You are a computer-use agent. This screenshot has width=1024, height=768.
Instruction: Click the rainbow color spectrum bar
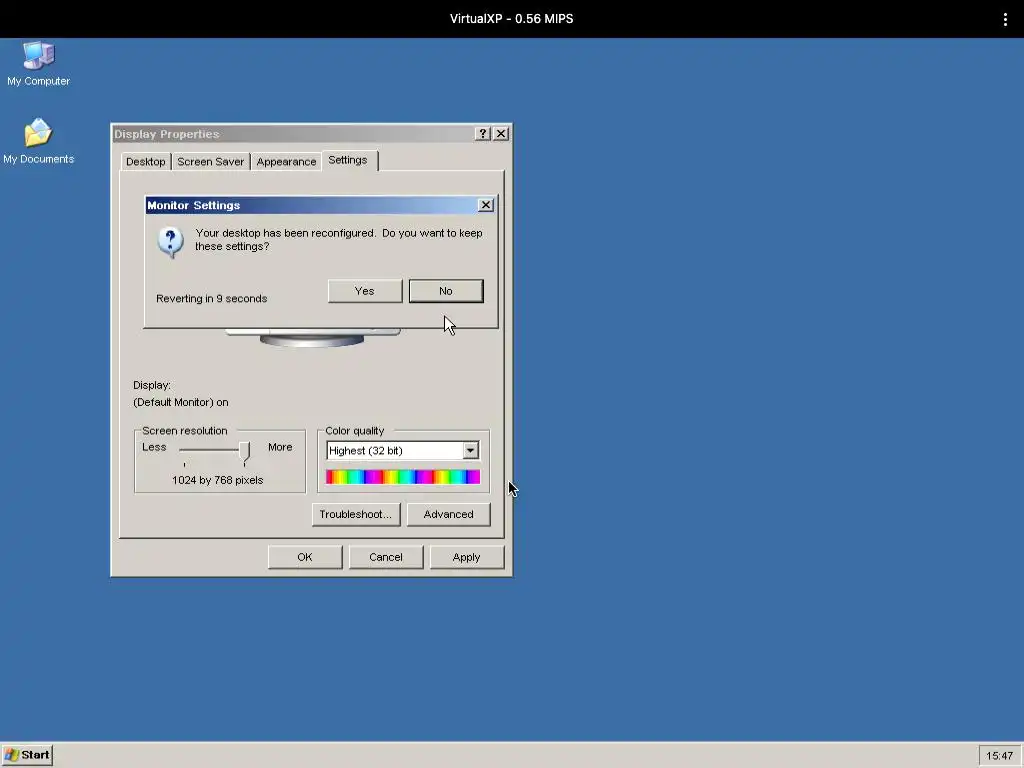pyautogui.click(x=403, y=477)
